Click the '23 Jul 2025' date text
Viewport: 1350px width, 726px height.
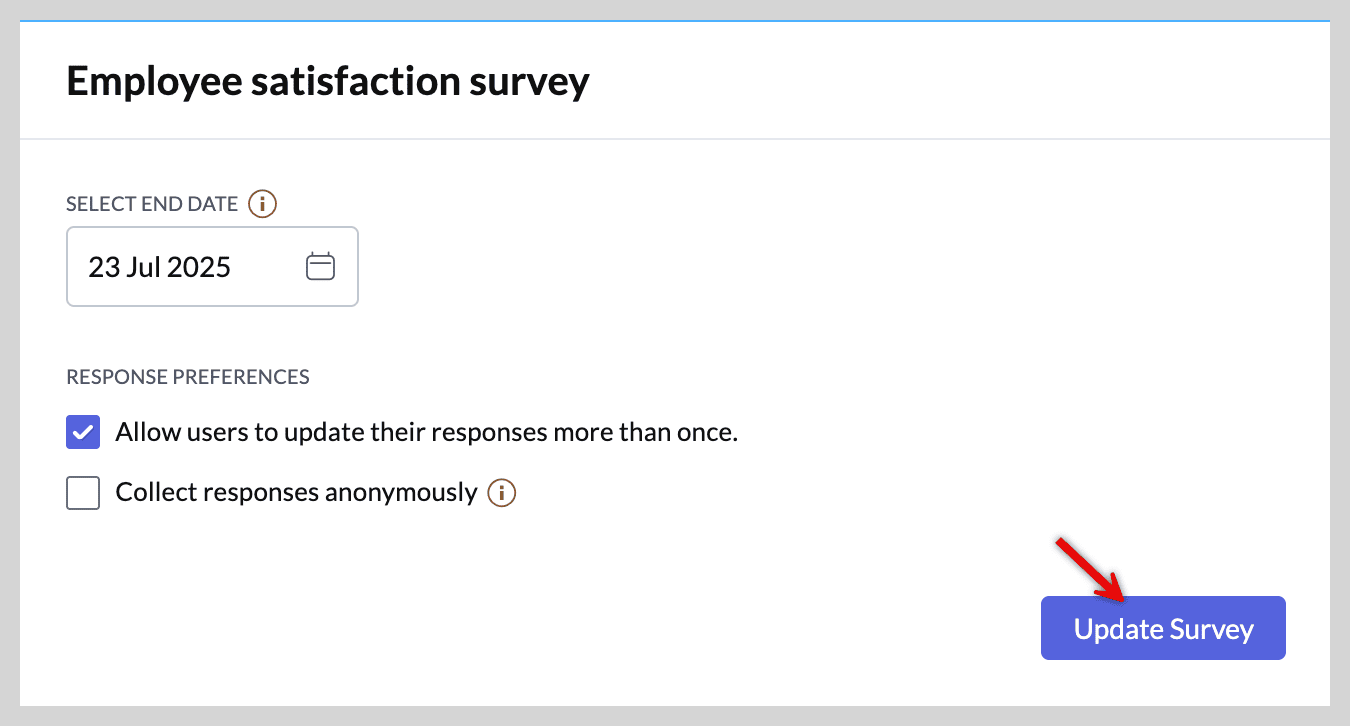[160, 267]
